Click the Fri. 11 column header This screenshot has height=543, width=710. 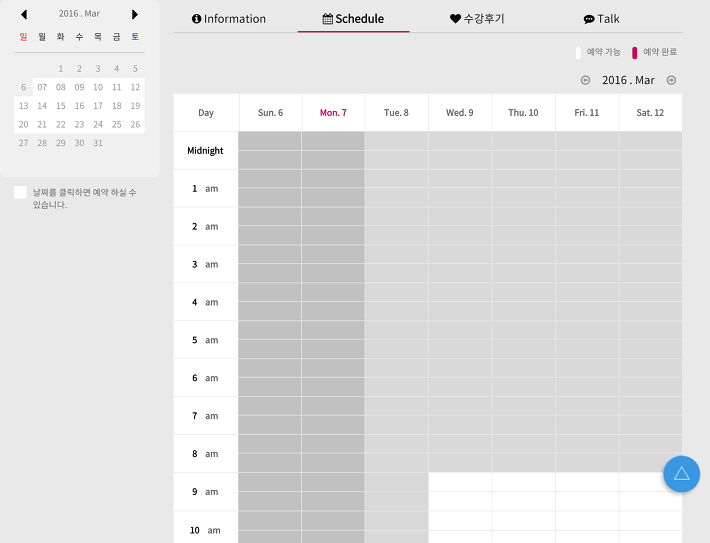pyautogui.click(x=586, y=113)
